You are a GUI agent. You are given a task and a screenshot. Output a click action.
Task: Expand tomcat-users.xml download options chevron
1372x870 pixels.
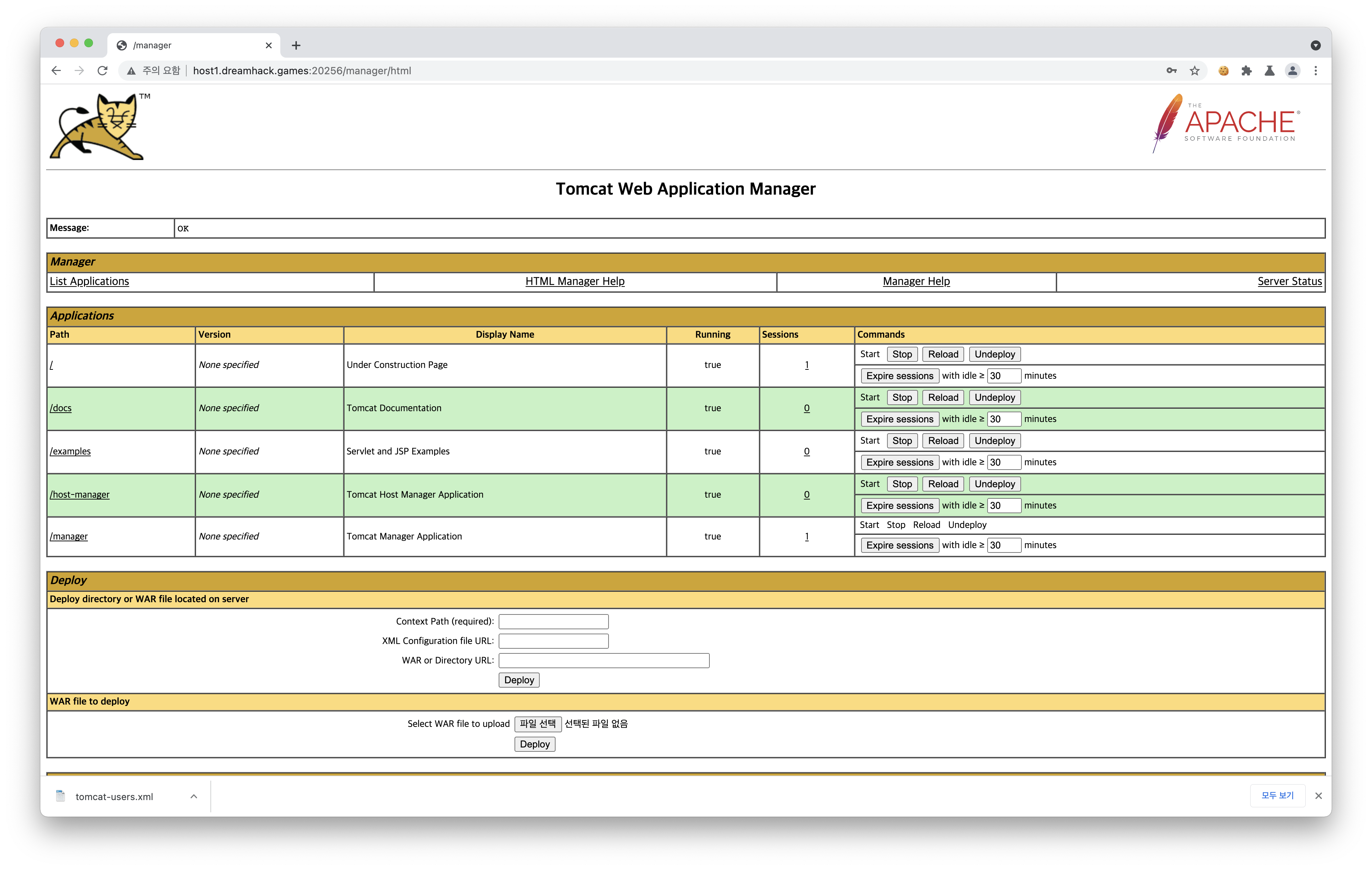click(194, 796)
